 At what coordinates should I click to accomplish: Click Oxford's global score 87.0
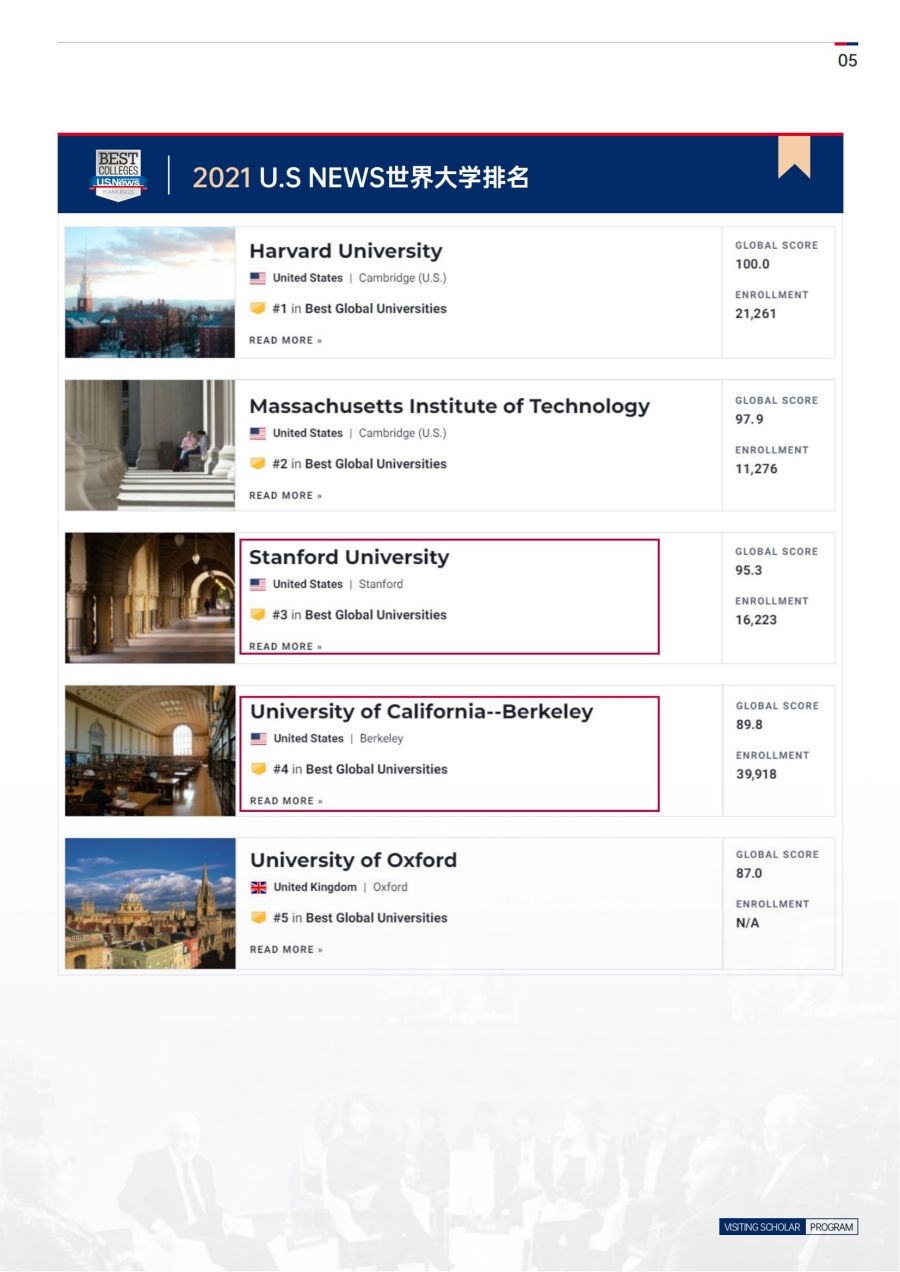coord(751,873)
